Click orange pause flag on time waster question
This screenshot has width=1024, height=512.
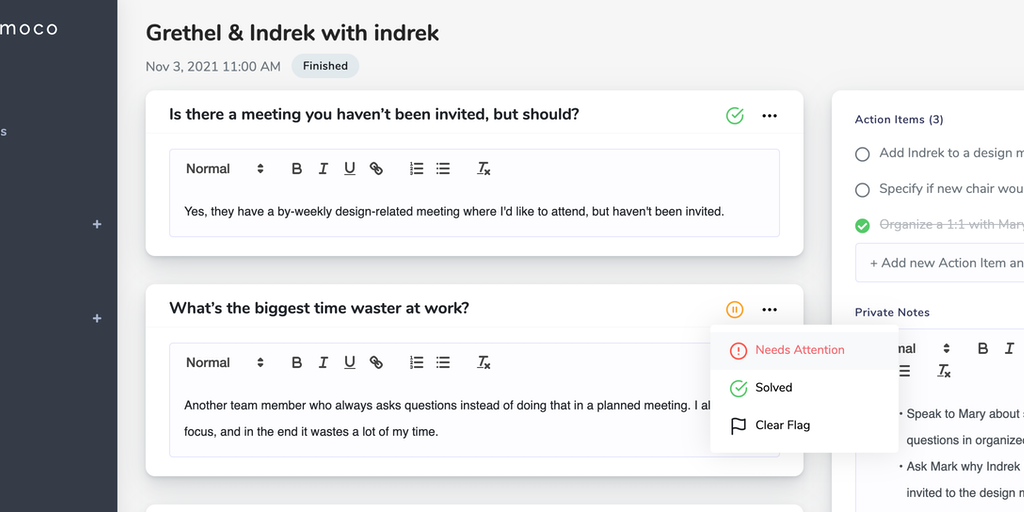735,310
